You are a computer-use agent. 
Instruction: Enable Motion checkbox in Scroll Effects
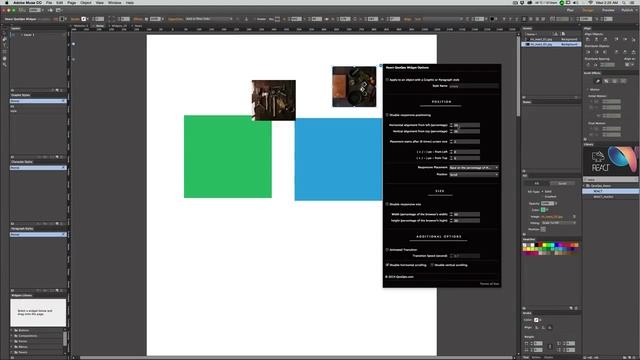(588, 89)
